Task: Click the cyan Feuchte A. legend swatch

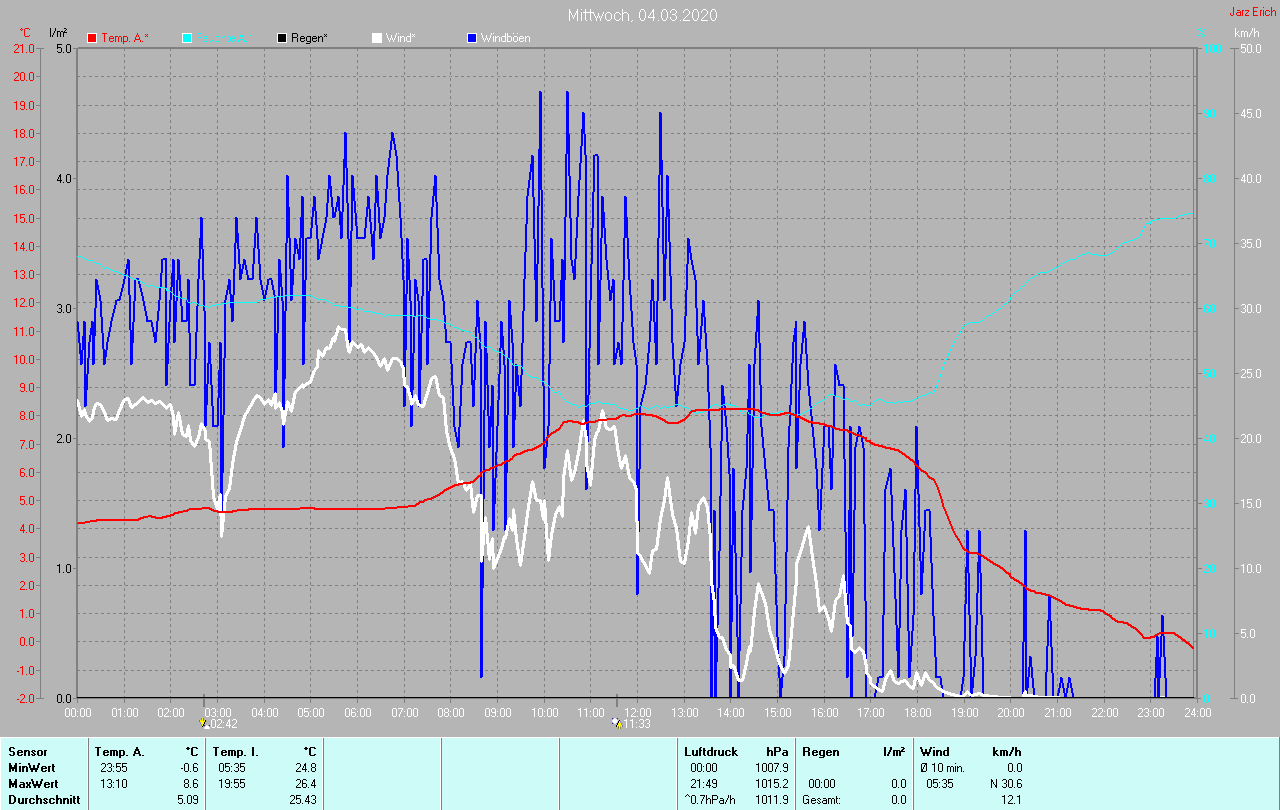Action: pyautogui.click(x=187, y=38)
